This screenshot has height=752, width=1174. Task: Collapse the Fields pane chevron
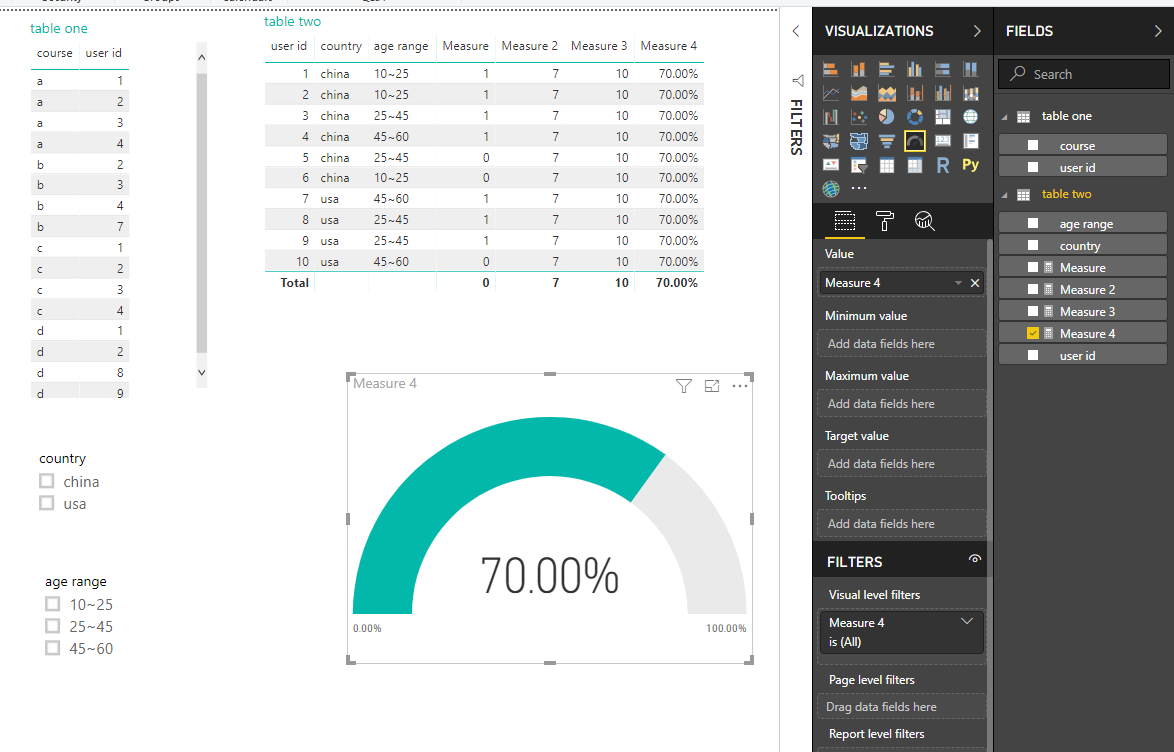(1158, 31)
